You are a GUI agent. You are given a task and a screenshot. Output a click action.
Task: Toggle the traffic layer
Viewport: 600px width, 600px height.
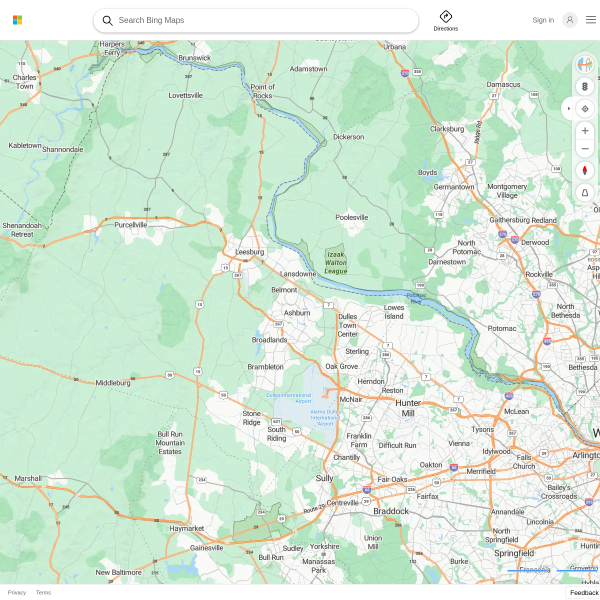tap(585, 86)
